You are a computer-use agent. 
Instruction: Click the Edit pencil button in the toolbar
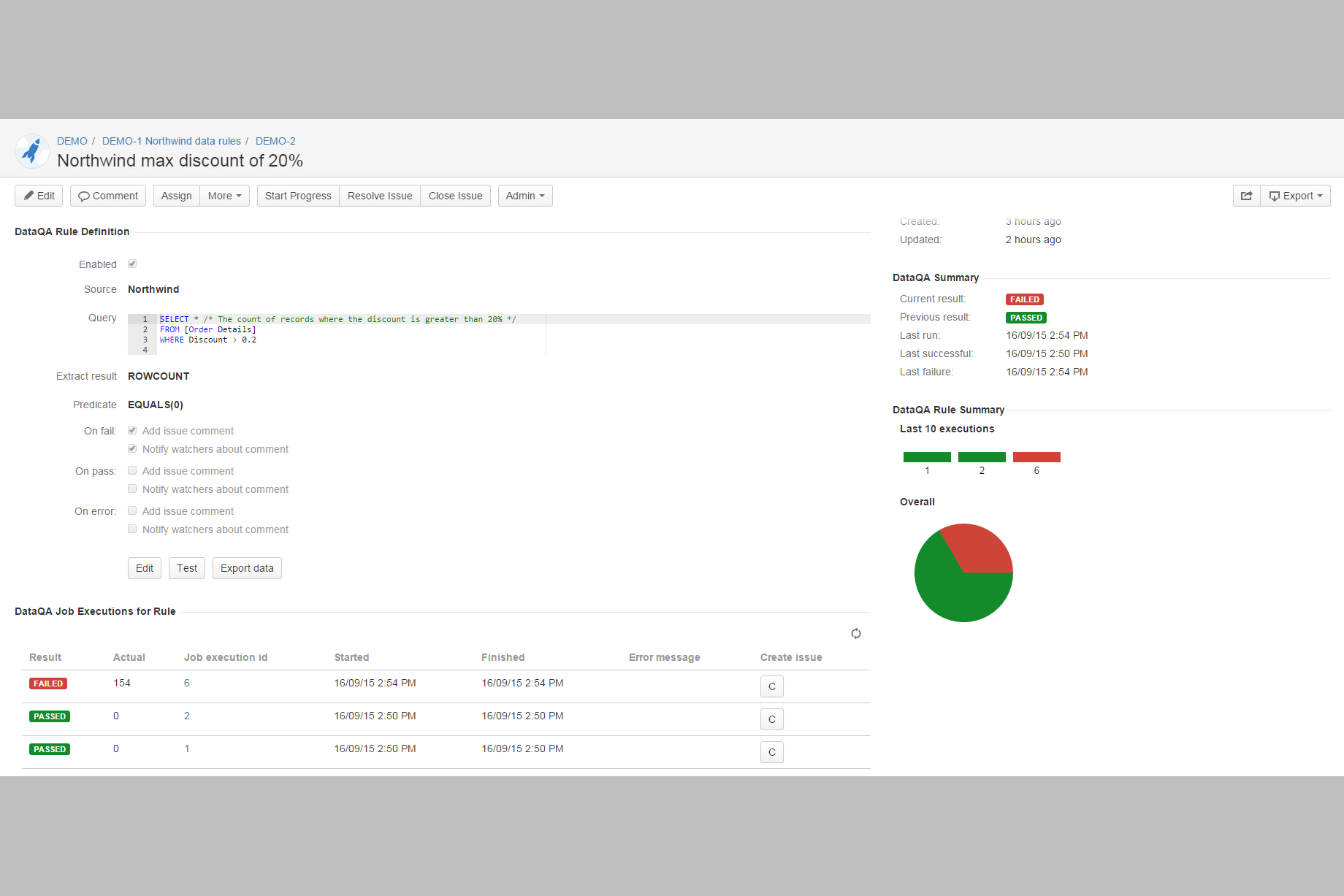39,196
